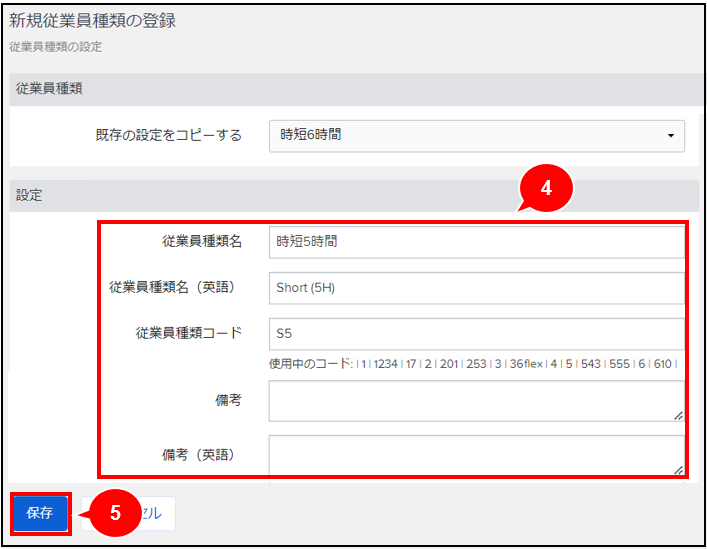Click the 従業員種類名 label
This screenshot has height=549, width=707.
pos(201,242)
